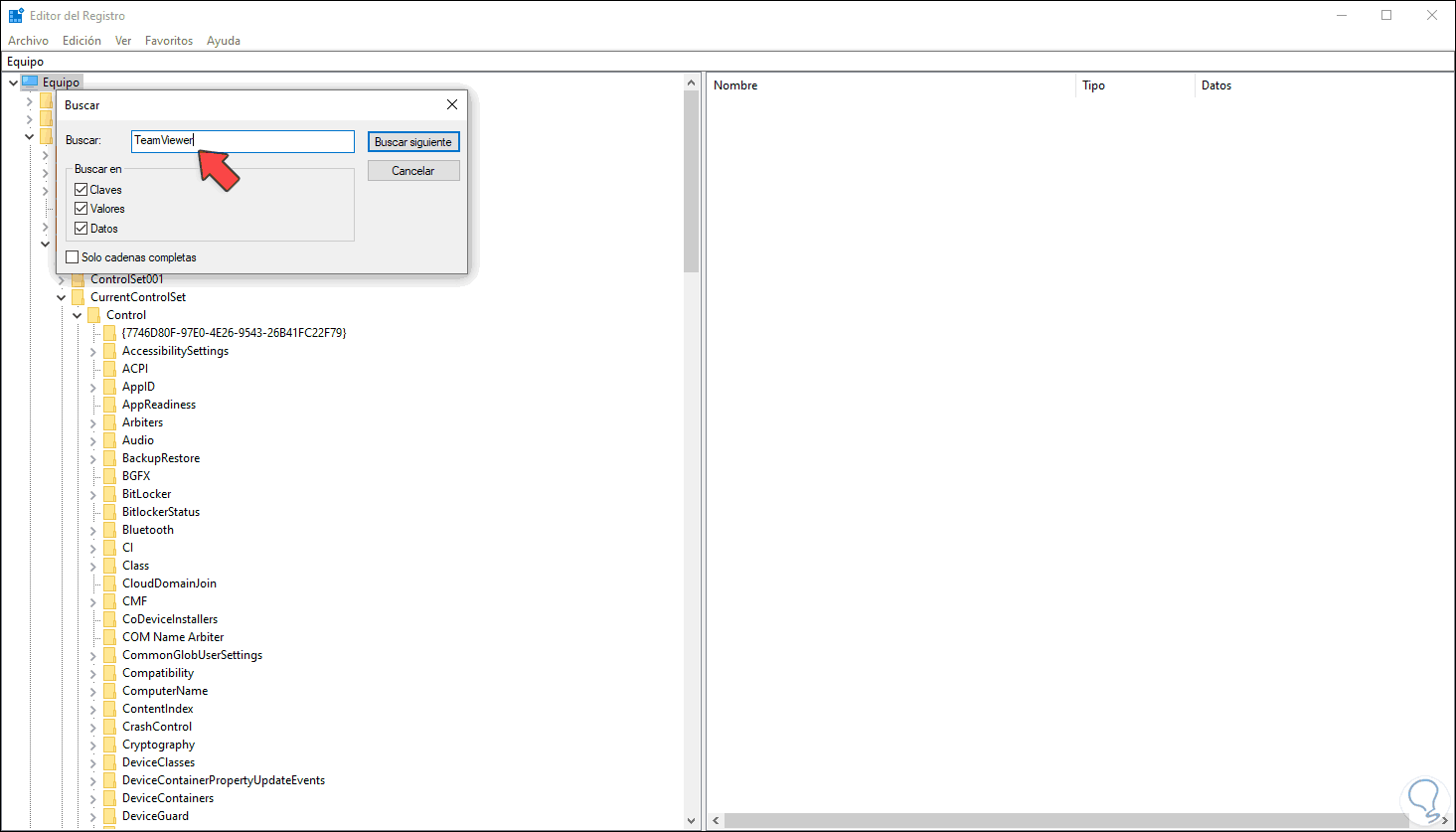Click the ACPI folder icon

[110, 369]
